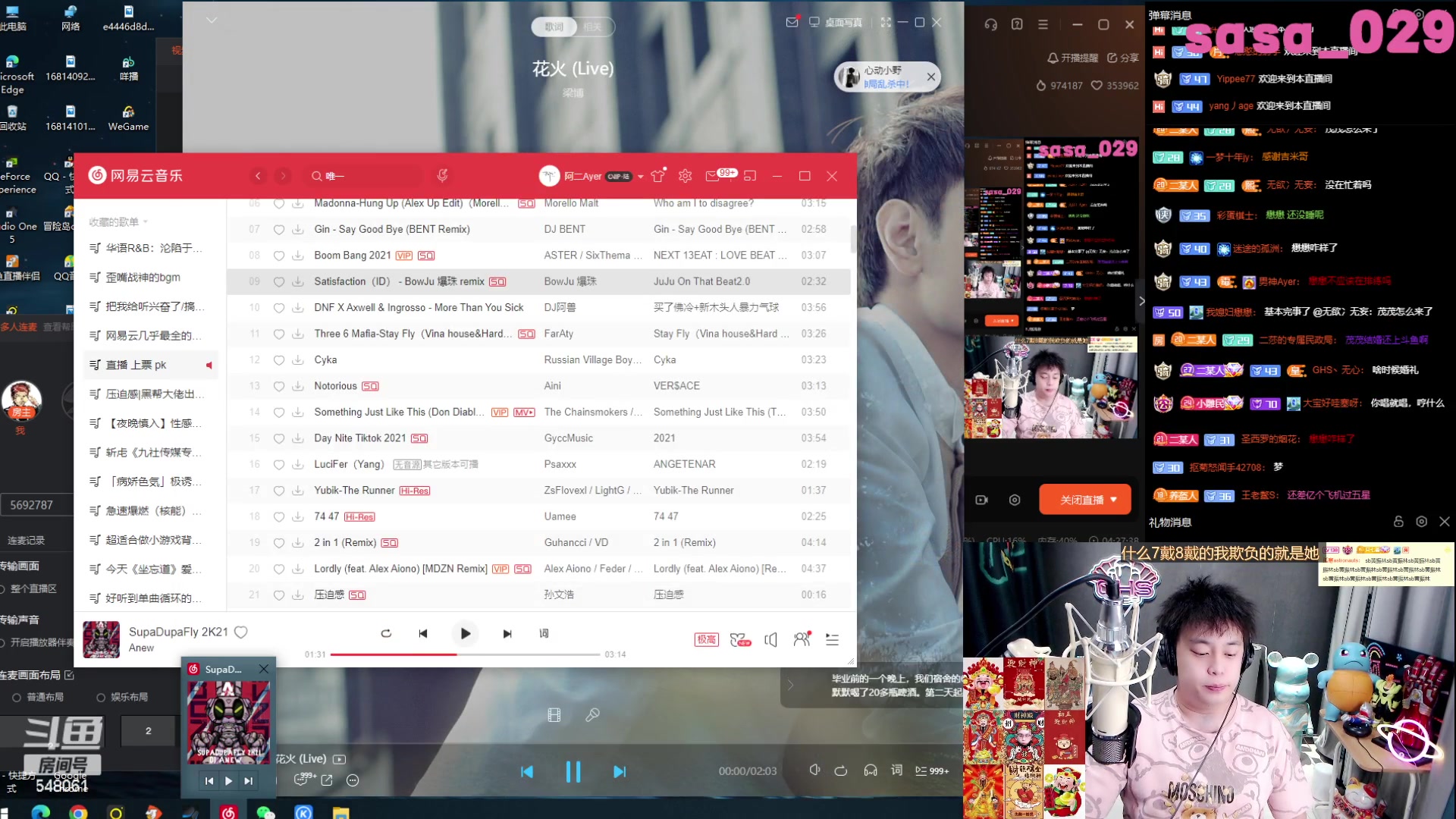Select the 娱乐布局 radio option
The width and height of the screenshot is (1456, 819).
click(100, 698)
